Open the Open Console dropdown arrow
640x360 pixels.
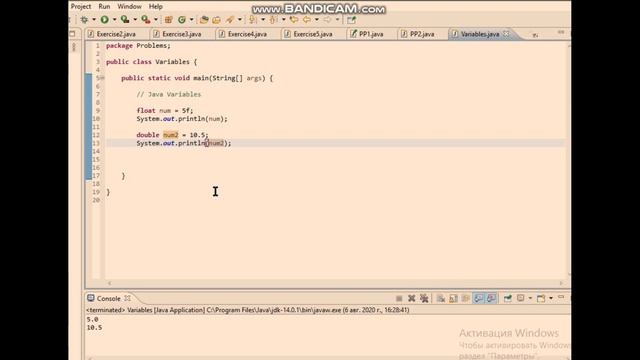pos(551,298)
